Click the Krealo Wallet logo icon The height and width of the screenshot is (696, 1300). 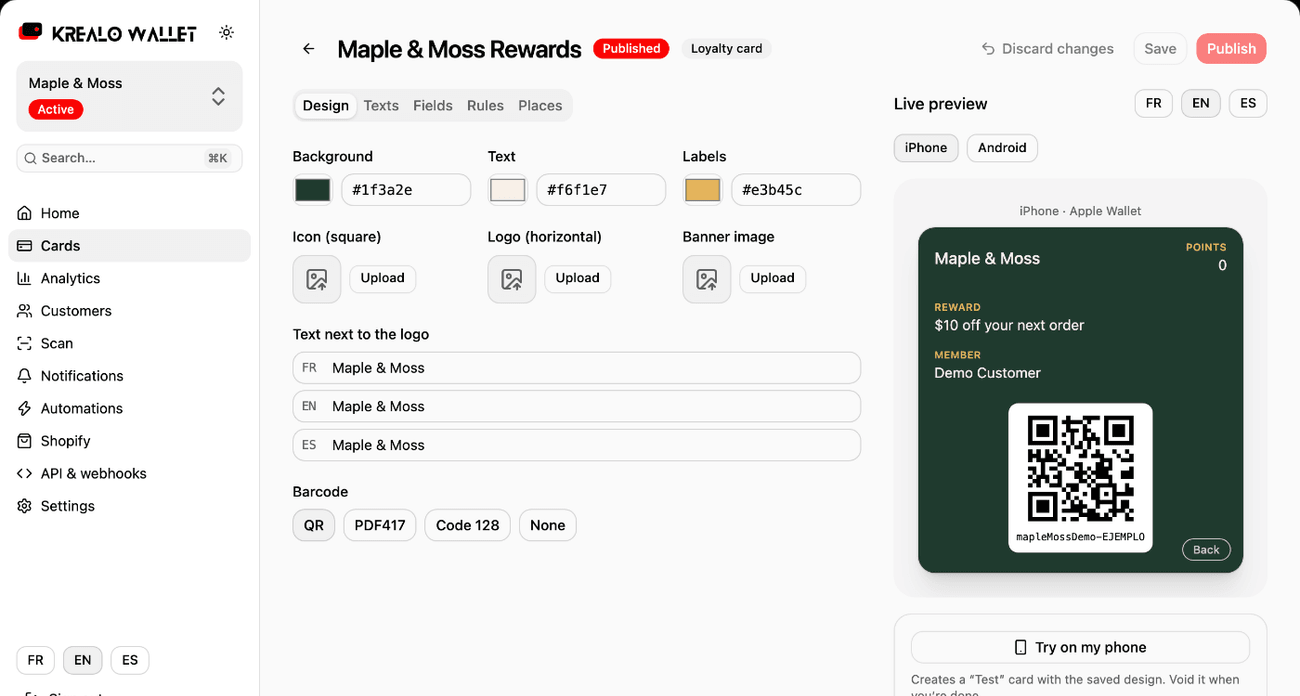(30, 32)
